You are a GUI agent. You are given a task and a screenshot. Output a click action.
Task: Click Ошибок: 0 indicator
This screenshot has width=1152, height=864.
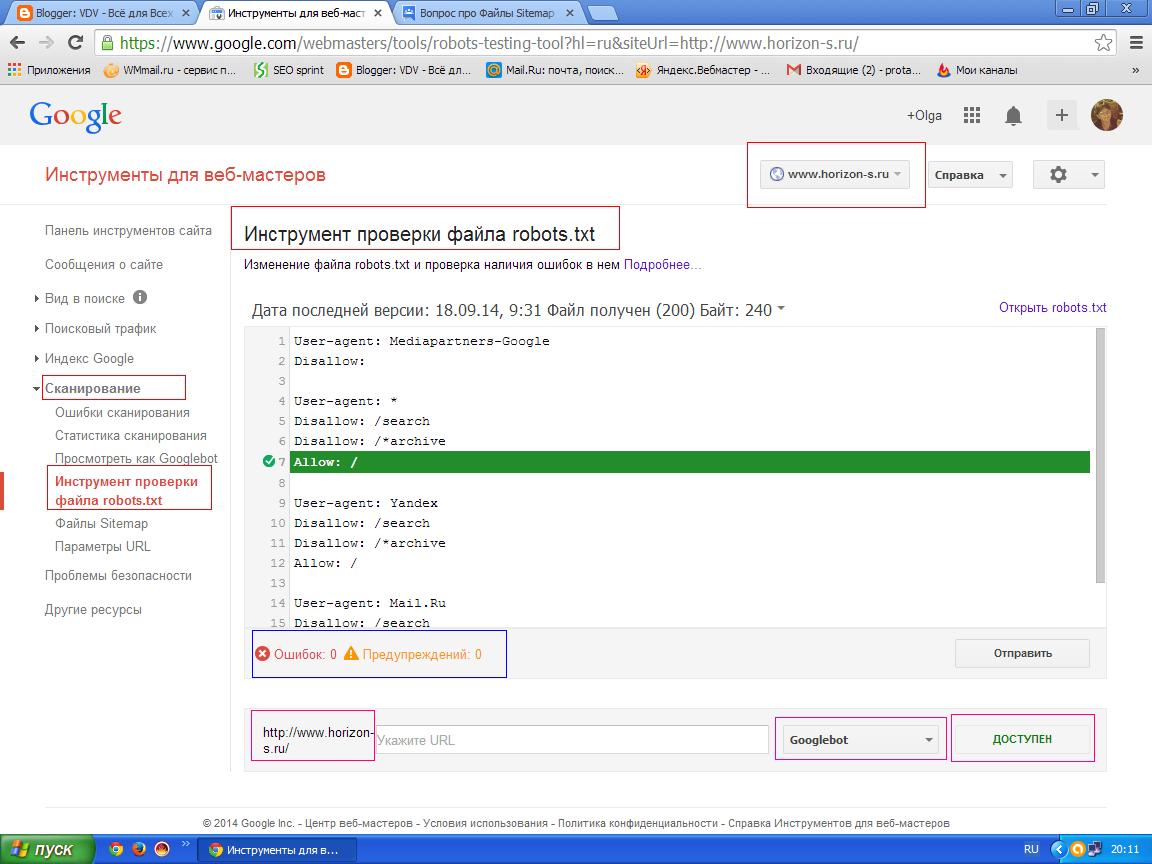click(x=296, y=654)
